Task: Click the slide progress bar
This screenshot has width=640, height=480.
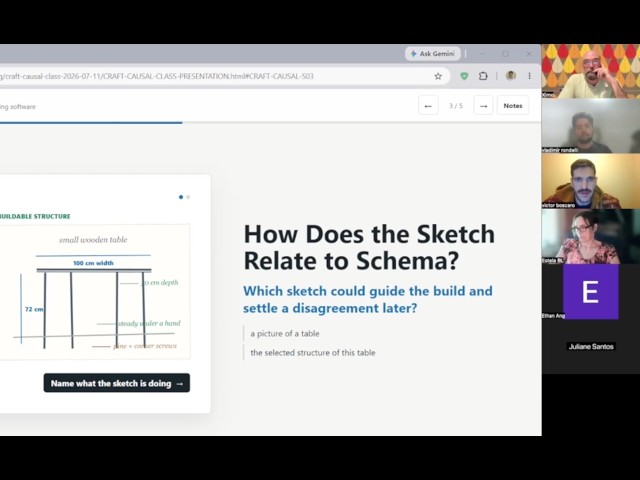Action: pos(271,122)
